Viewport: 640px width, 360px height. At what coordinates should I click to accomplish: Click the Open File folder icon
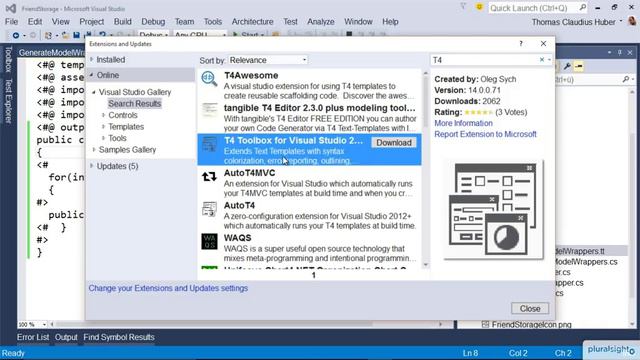coord(65,36)
